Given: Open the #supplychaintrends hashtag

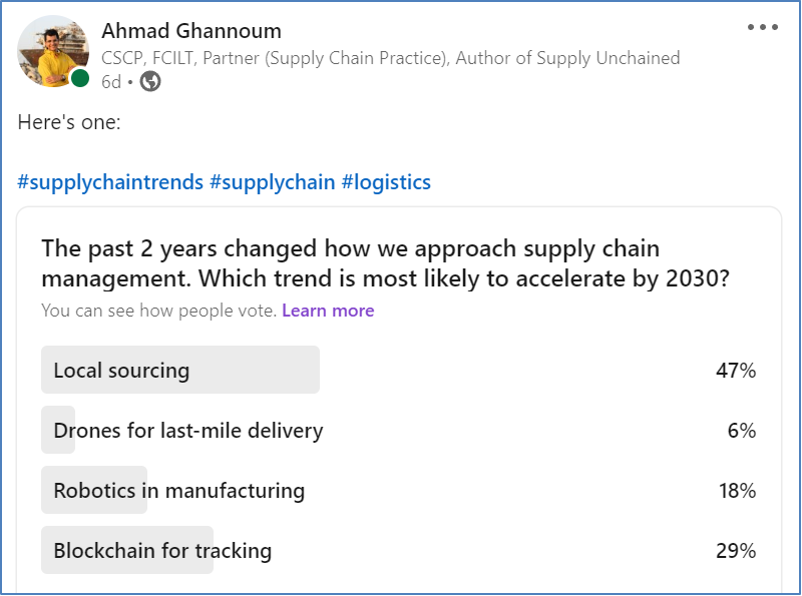Looking at the screenshot, I should coord(110,182).
